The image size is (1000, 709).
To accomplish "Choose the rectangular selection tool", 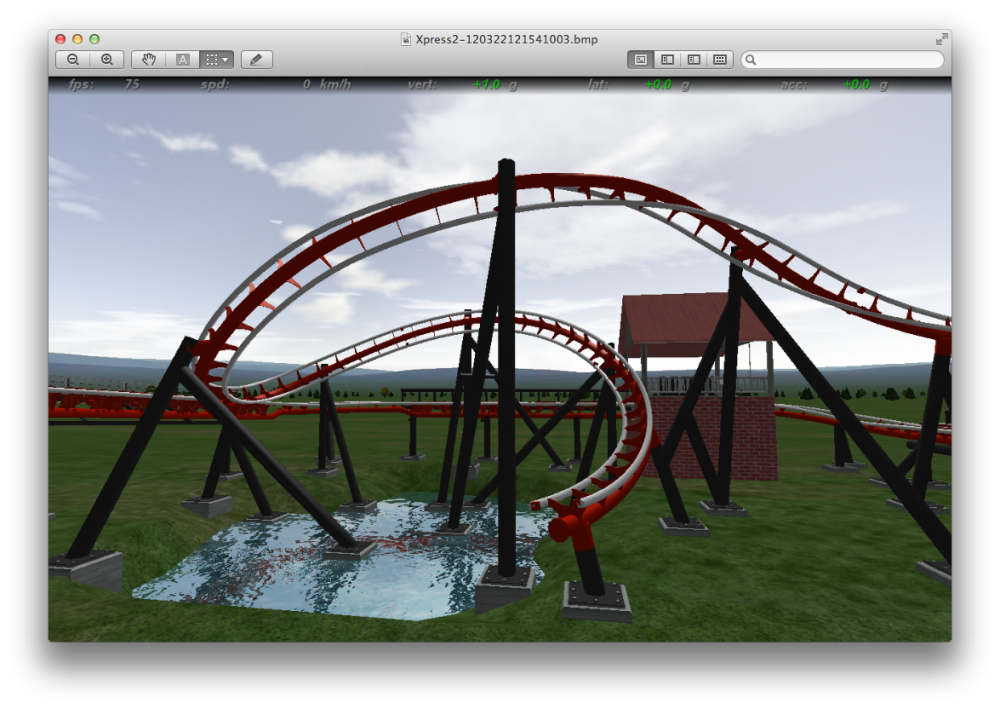I will pos(211,60).
